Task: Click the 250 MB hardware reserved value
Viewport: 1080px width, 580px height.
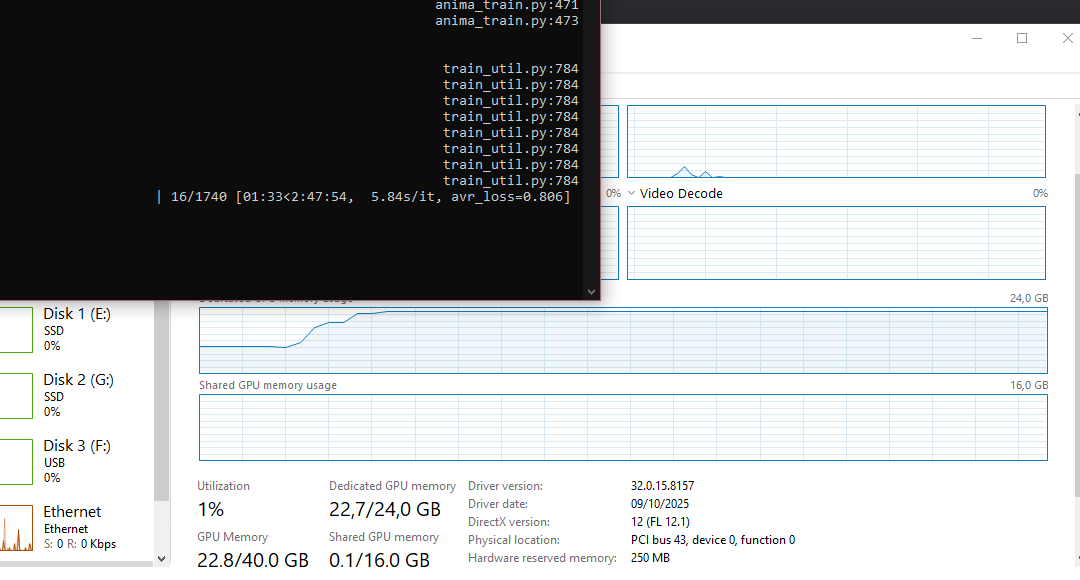Action: tap(650, 558)
